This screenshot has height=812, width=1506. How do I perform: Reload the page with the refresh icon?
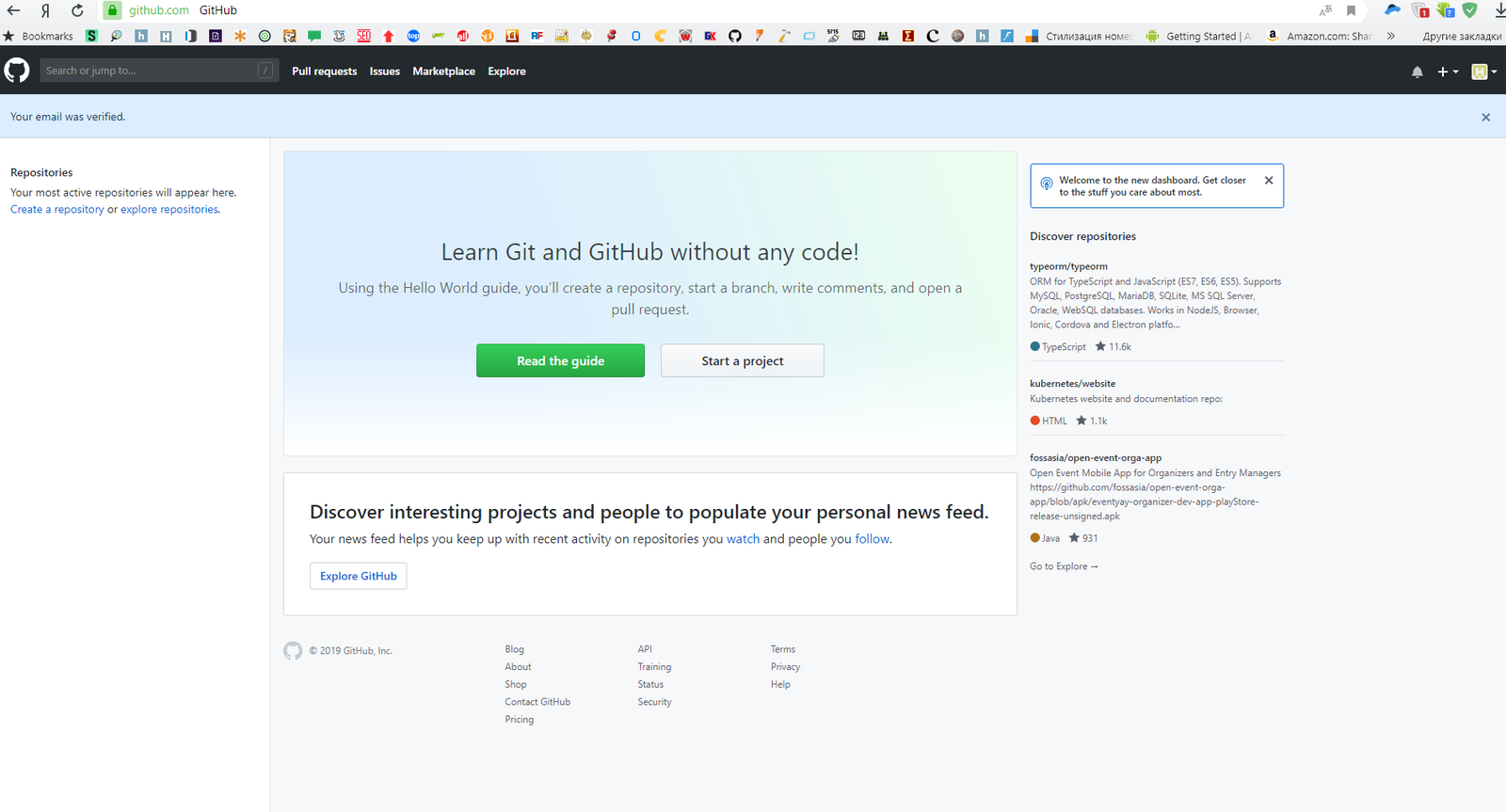tap(77, 10)
